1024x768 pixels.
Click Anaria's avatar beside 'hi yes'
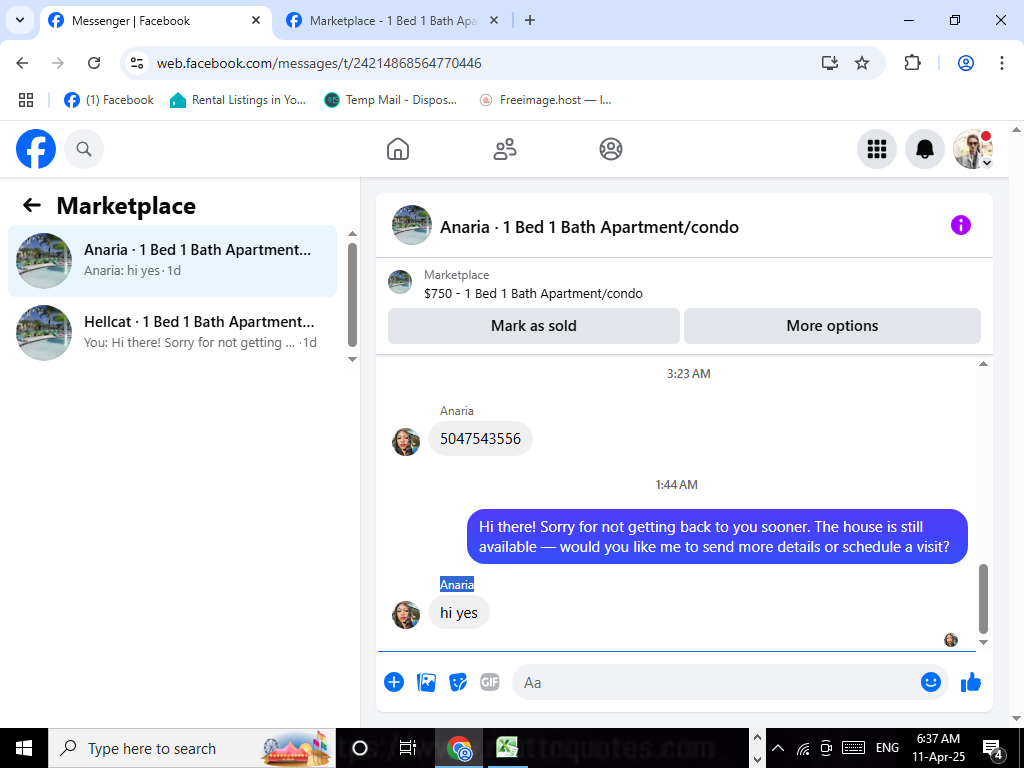(406, 615)
